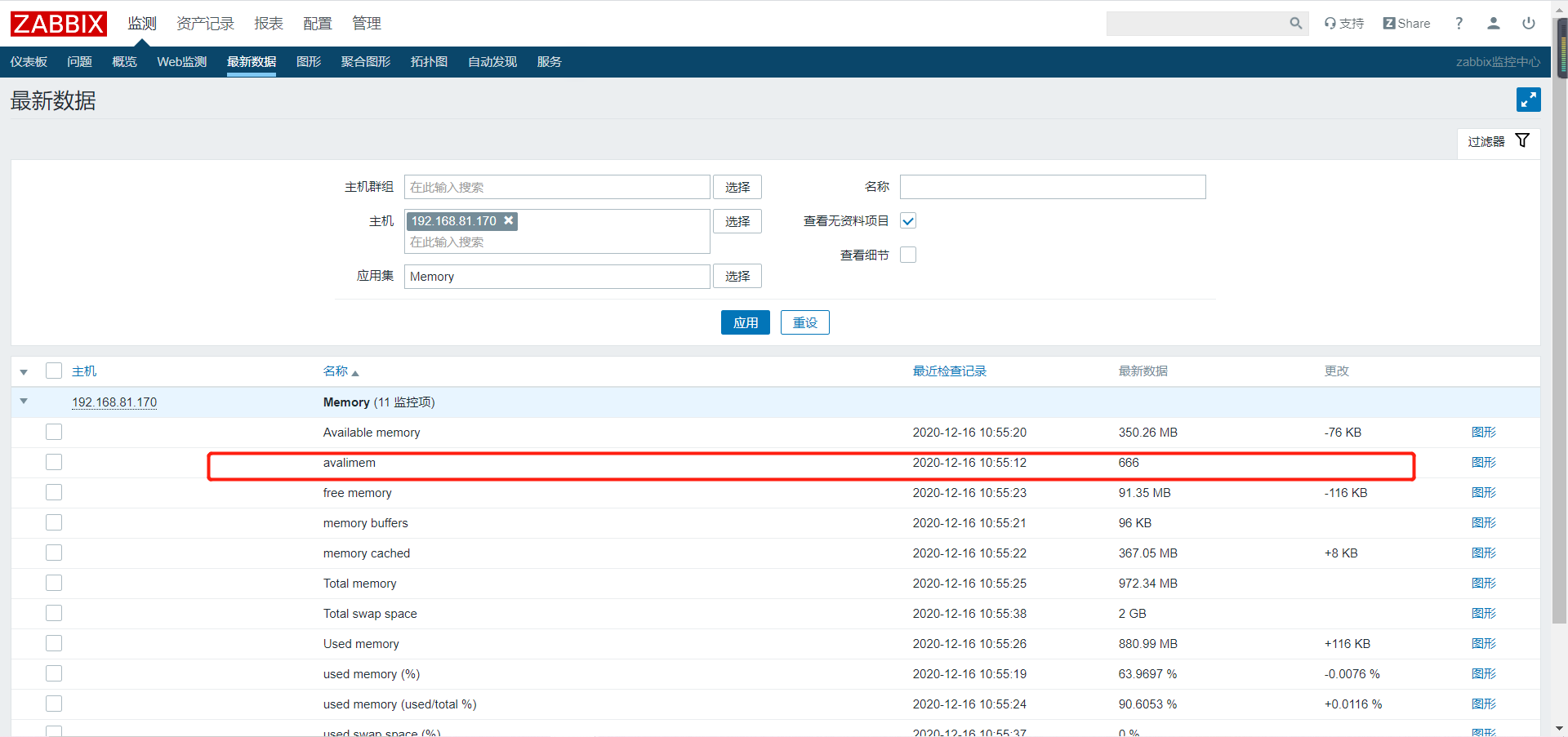The height and width of the screenshot is (737, 1568).
Task: Sort table by 名称 column
Action: point(341,371)
